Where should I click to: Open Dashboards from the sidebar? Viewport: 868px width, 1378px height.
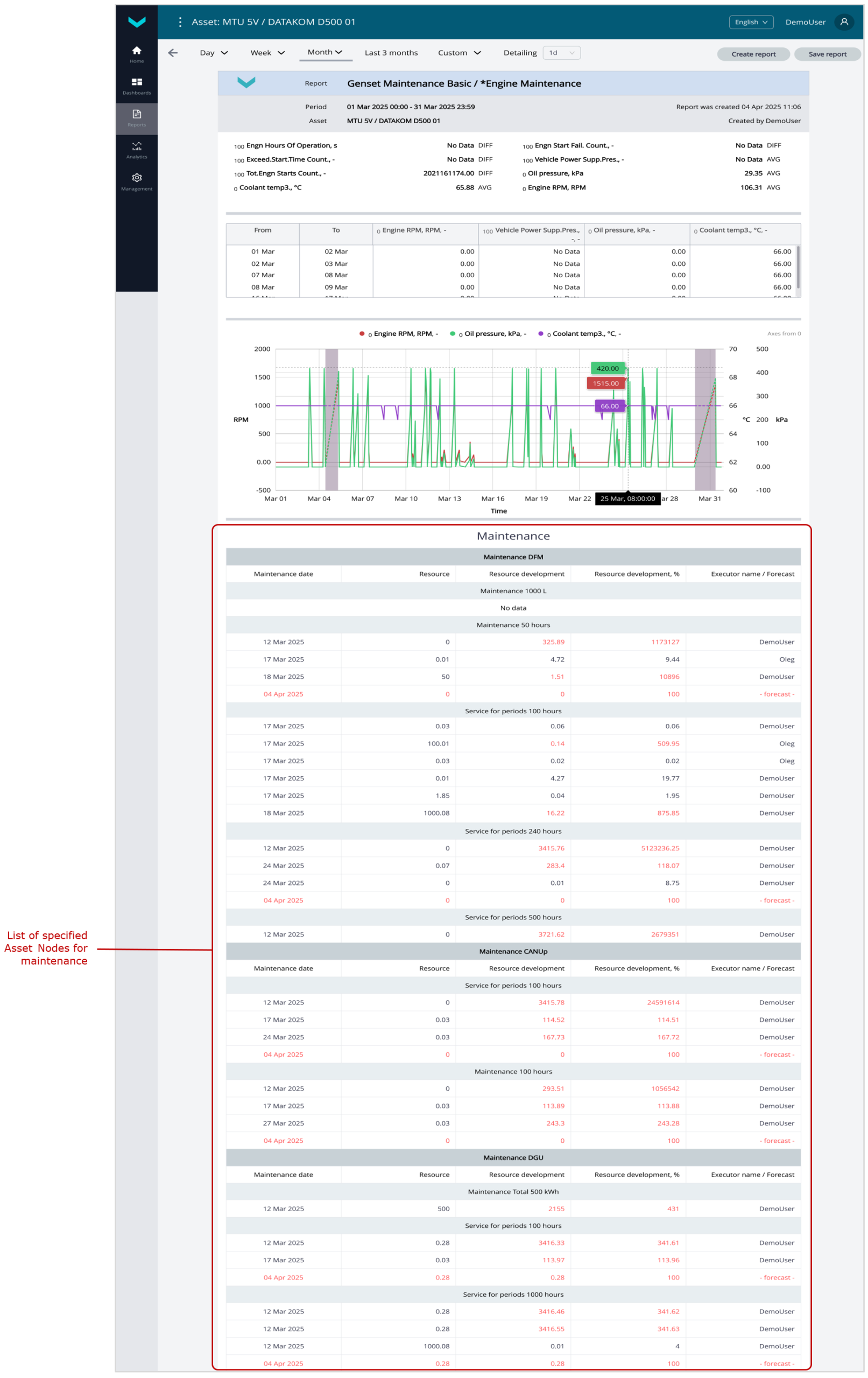136,86
